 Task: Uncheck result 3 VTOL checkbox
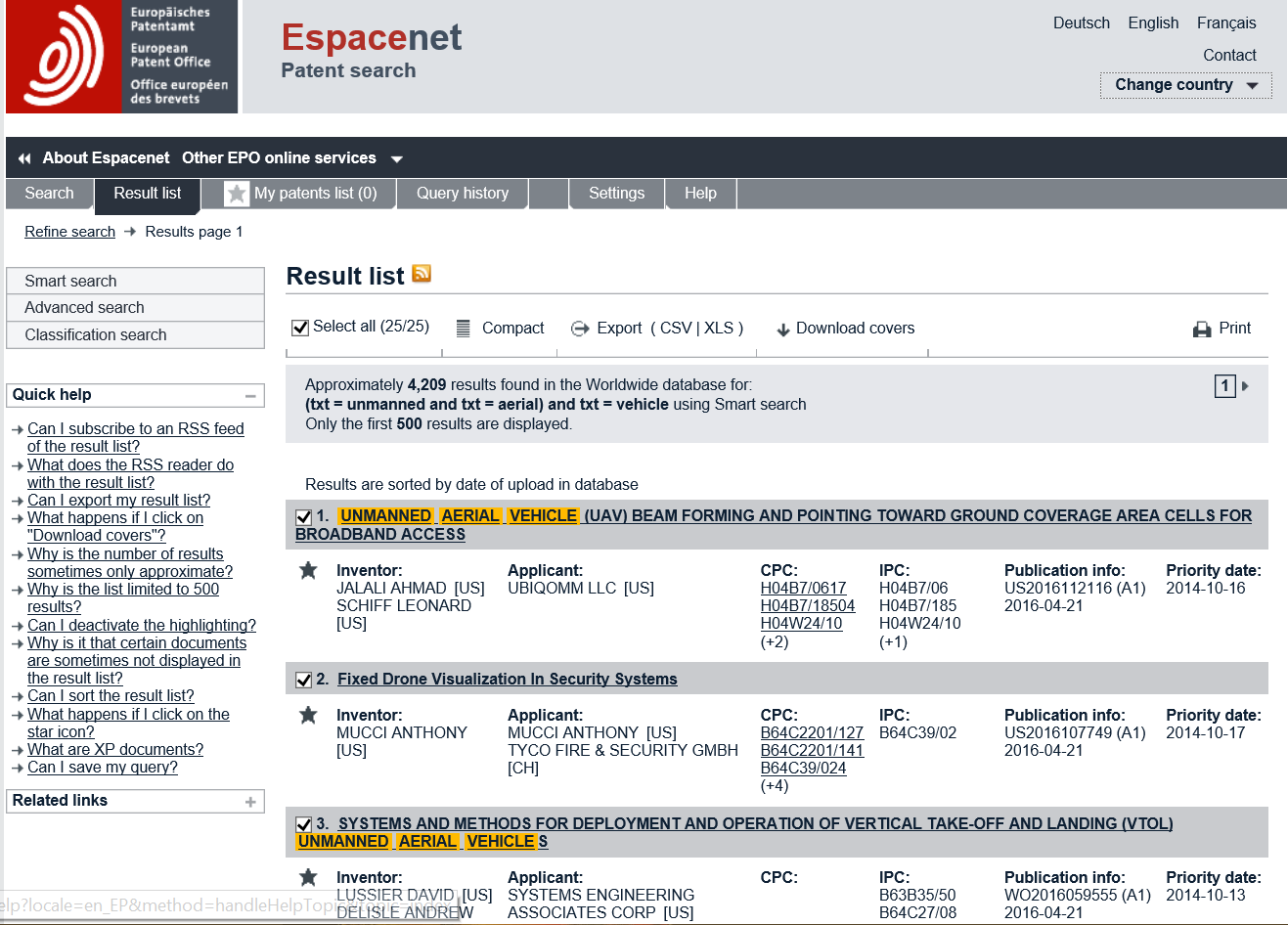point(304,824)
